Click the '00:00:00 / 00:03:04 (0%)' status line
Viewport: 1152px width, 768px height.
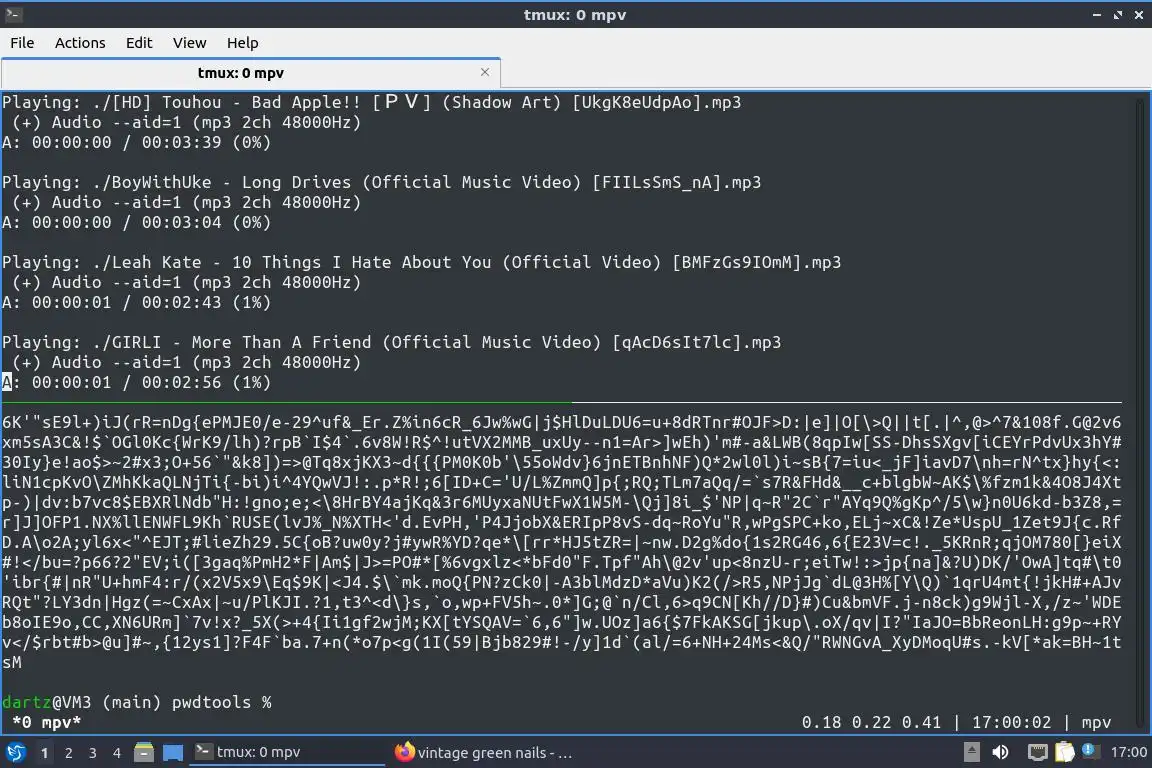(x=151, y=223)
